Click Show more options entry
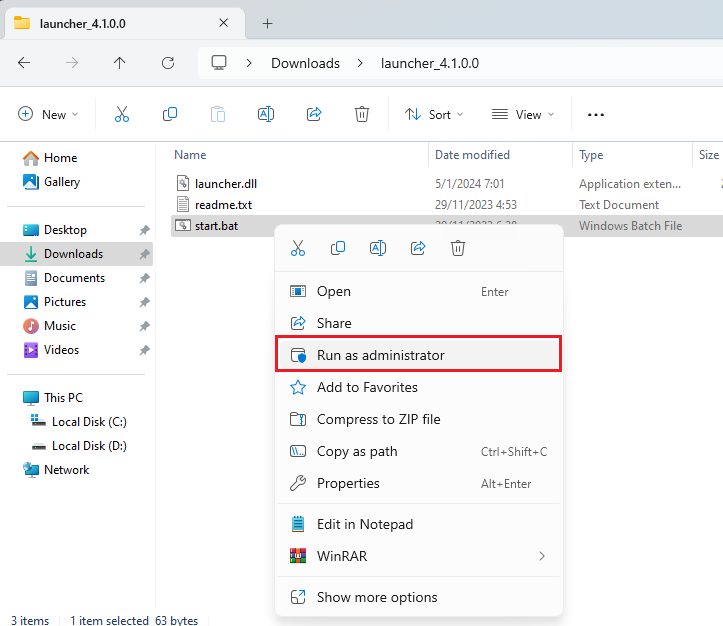Viewport: 723px width, 626px height. (376, 597)
